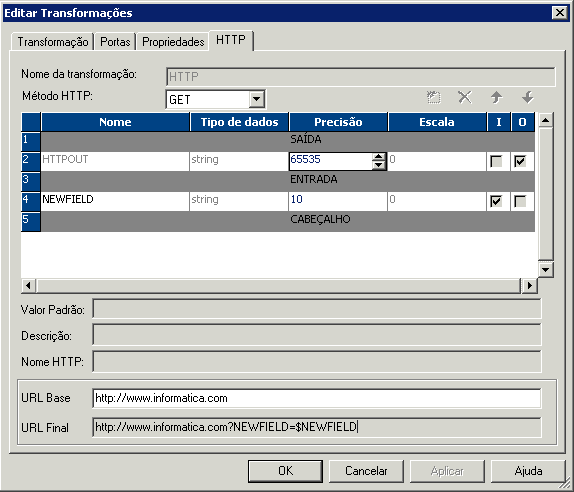
Task: Click the horizontal scroll left arrow
Action: [x=29, y=285]
